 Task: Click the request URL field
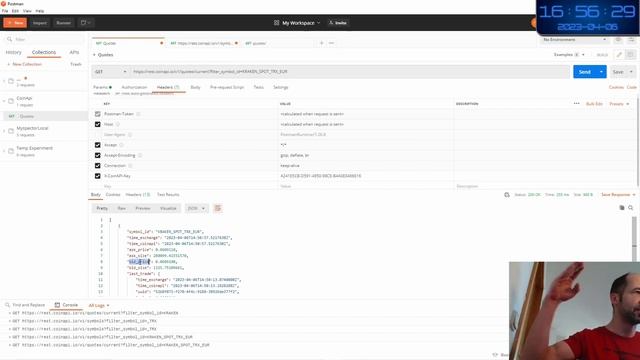(349, 72)
